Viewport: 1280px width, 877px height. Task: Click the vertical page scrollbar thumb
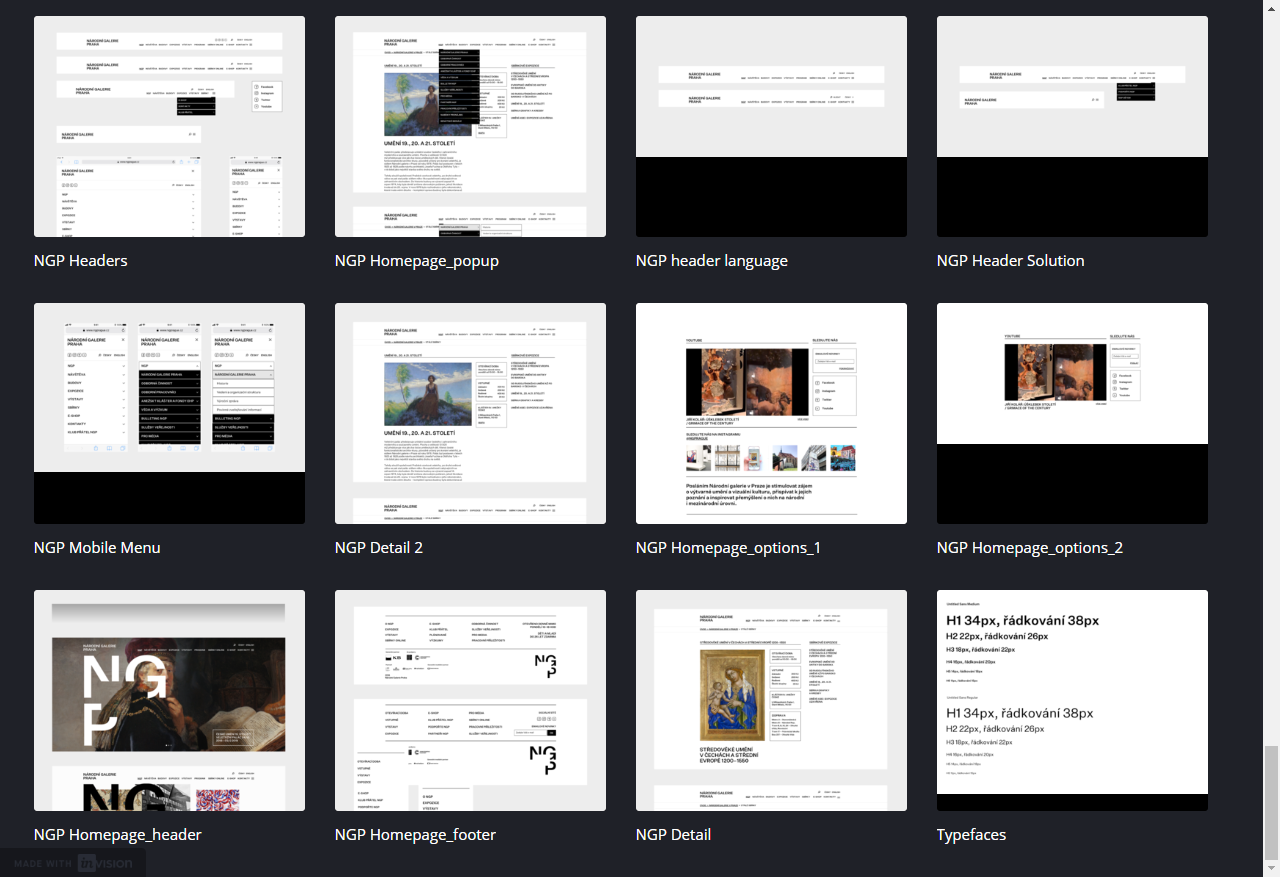click(x=1270, y=802)
